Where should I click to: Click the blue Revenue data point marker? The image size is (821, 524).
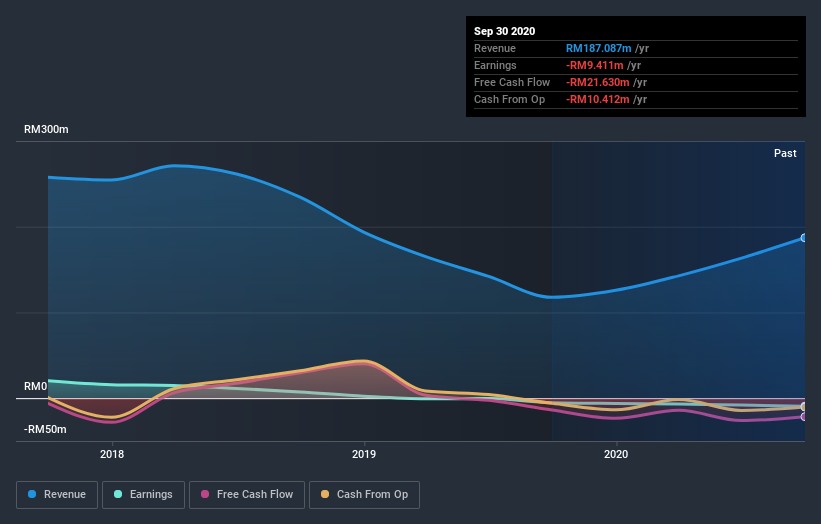(804, 238)
